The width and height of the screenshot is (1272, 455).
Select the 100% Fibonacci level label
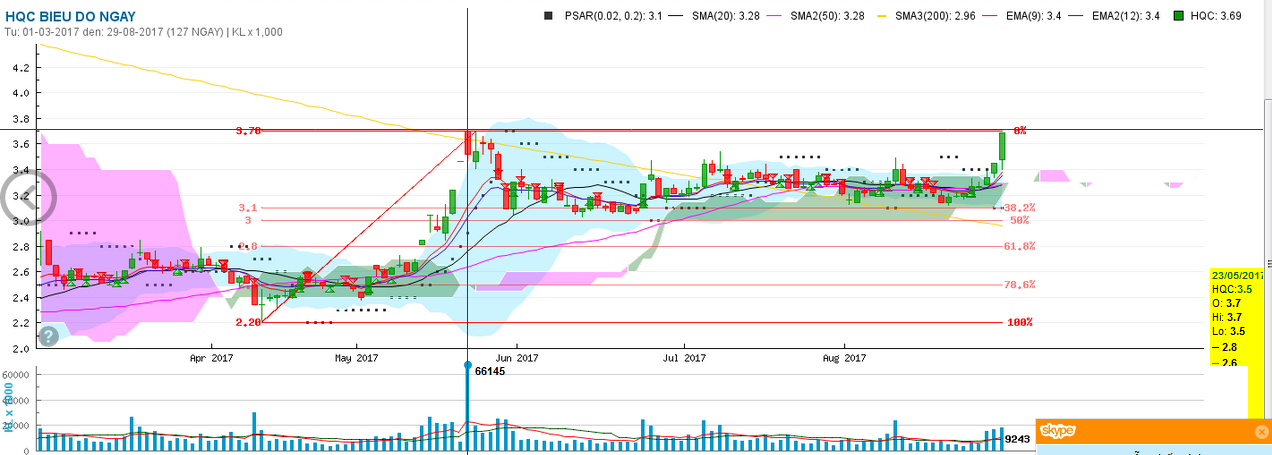coord(1019,323)
